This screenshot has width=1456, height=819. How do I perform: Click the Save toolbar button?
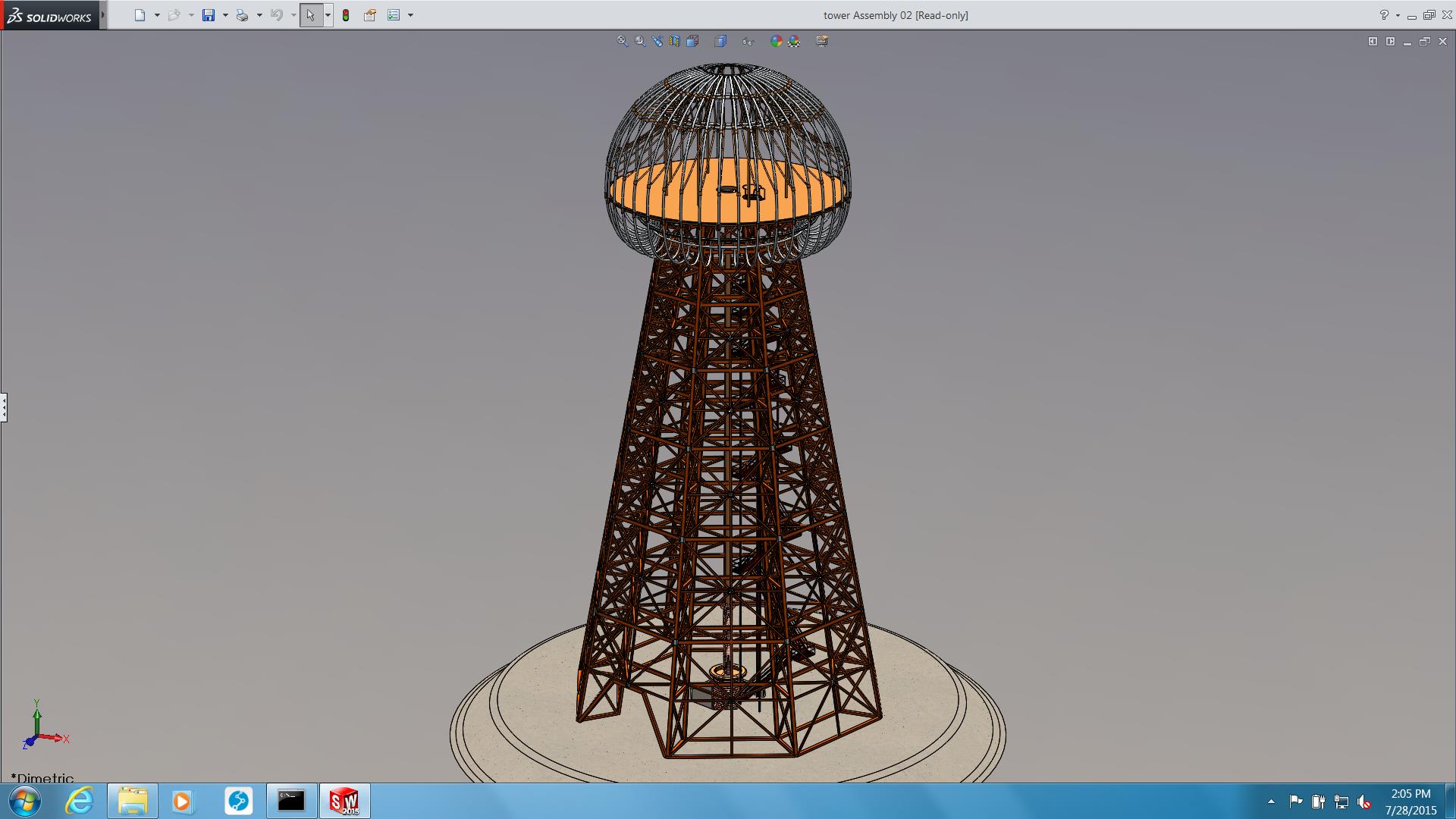click(209, 15)
